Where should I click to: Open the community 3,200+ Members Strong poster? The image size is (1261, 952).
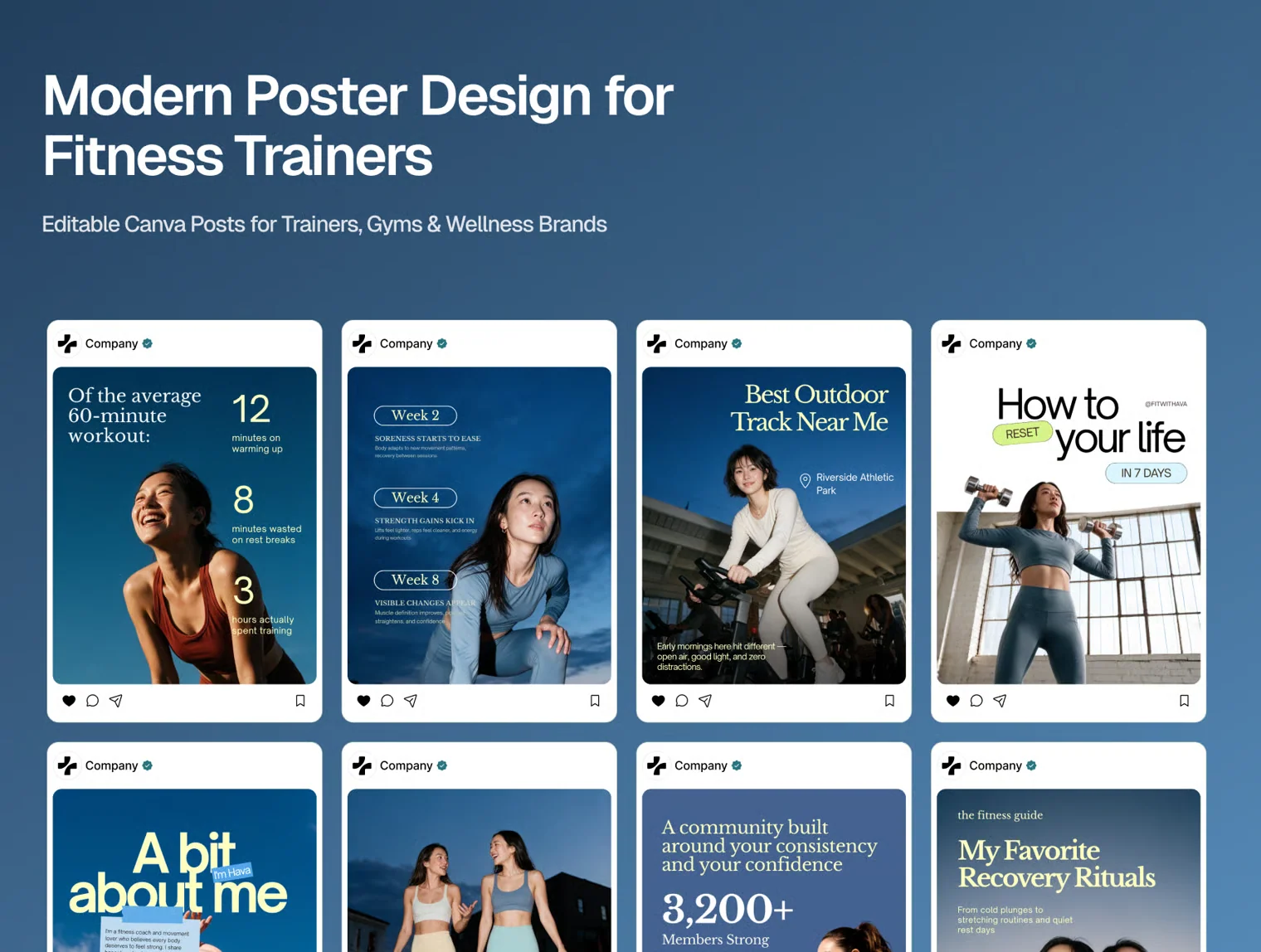click(x=773, y=870)
